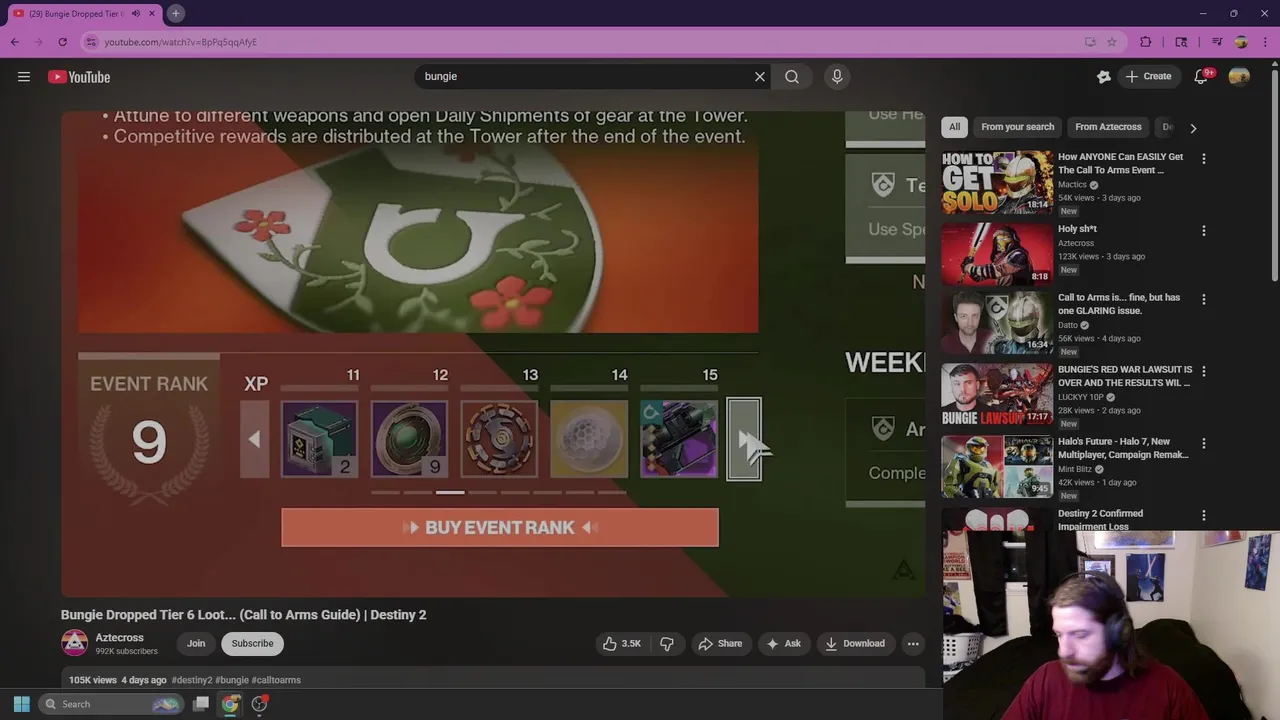Join the Aztecross channel

coord(196,643)
